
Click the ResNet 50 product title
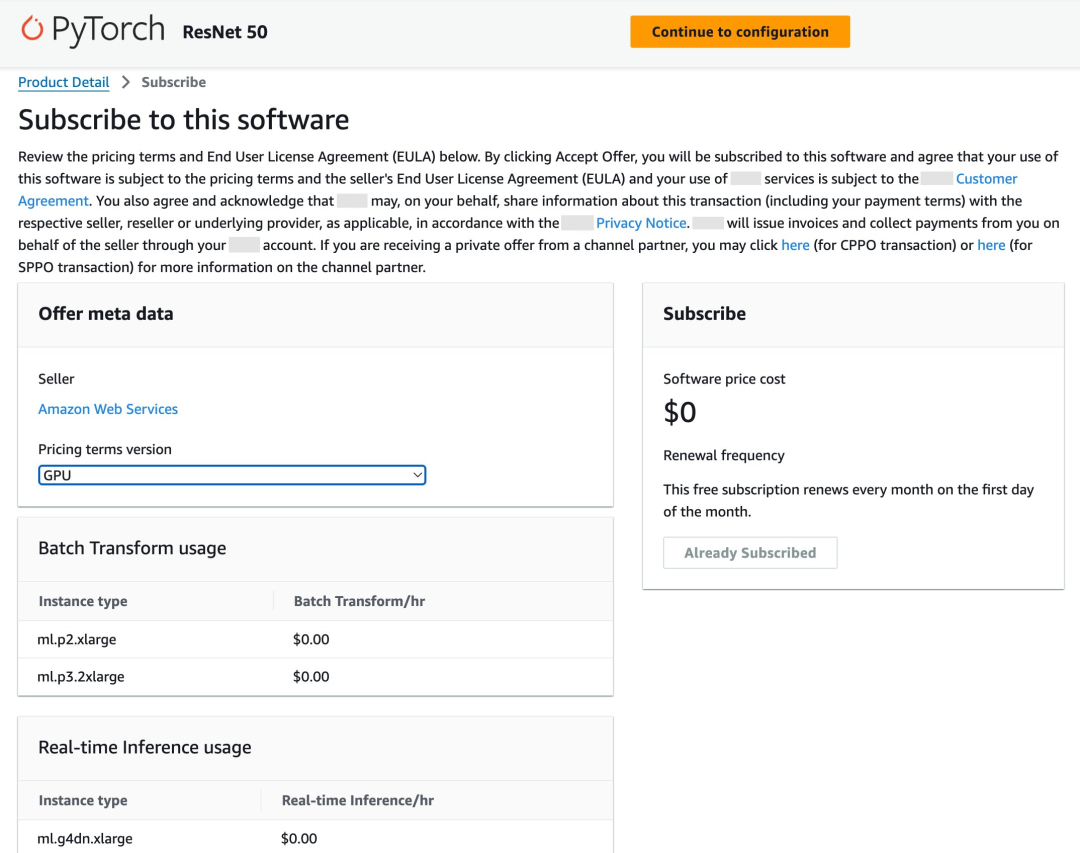[225, 32]
